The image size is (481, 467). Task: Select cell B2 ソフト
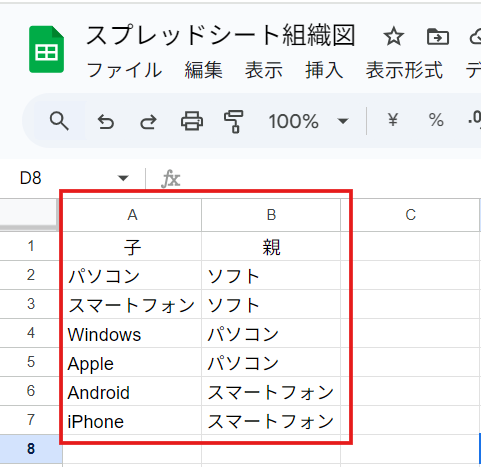pyautogui.click(x=271, y=275)
